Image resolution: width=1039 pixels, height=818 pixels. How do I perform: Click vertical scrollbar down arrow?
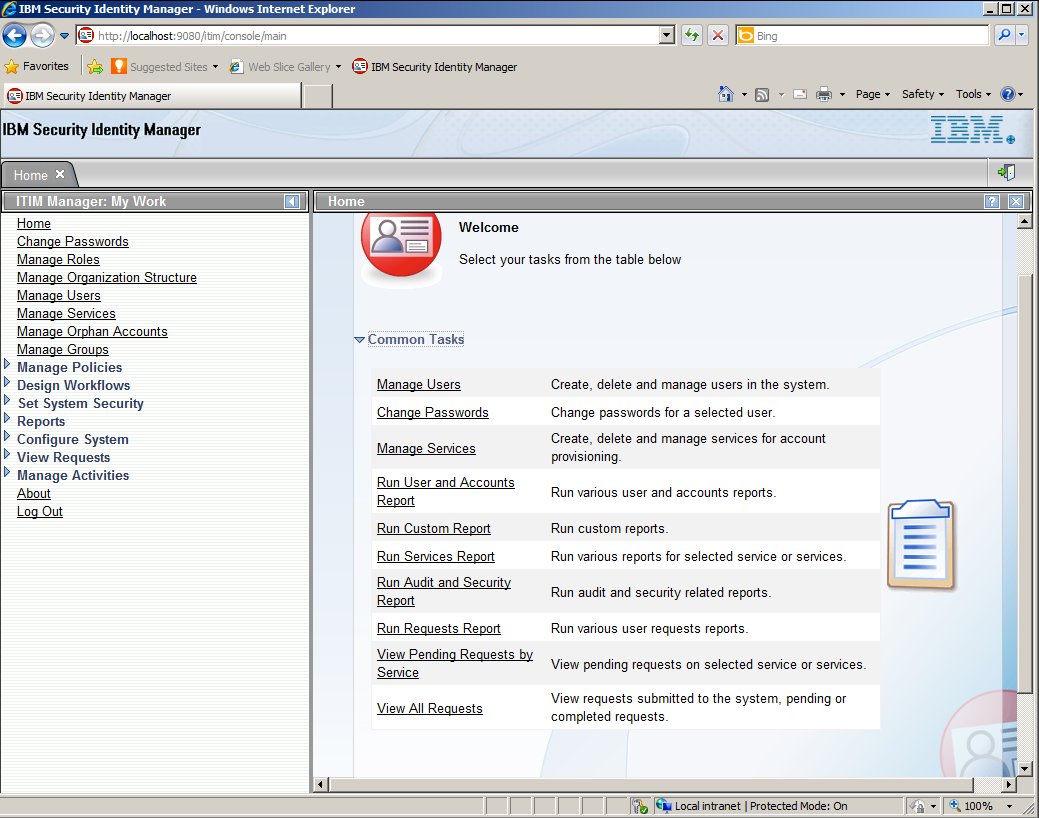point(1024,769)
